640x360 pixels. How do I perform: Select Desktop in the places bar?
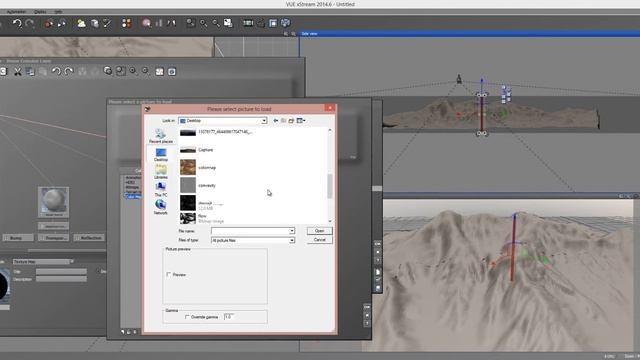pos(161,154)
